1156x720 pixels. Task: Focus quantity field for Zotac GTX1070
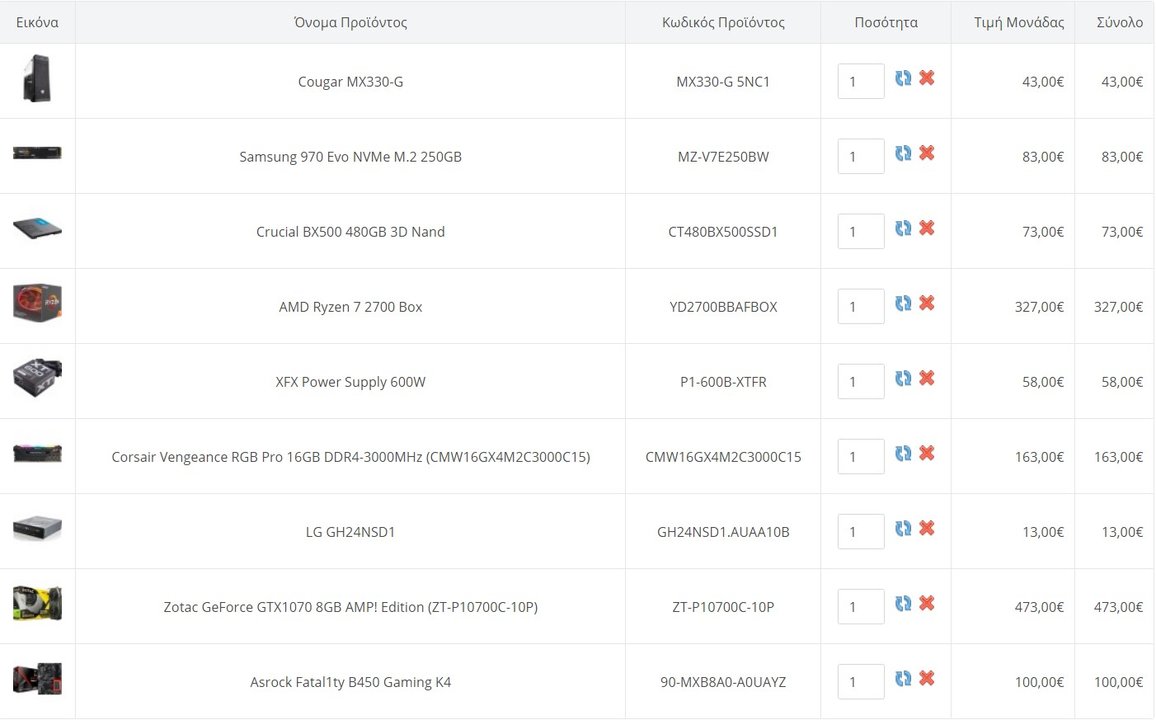coord(861,607)
